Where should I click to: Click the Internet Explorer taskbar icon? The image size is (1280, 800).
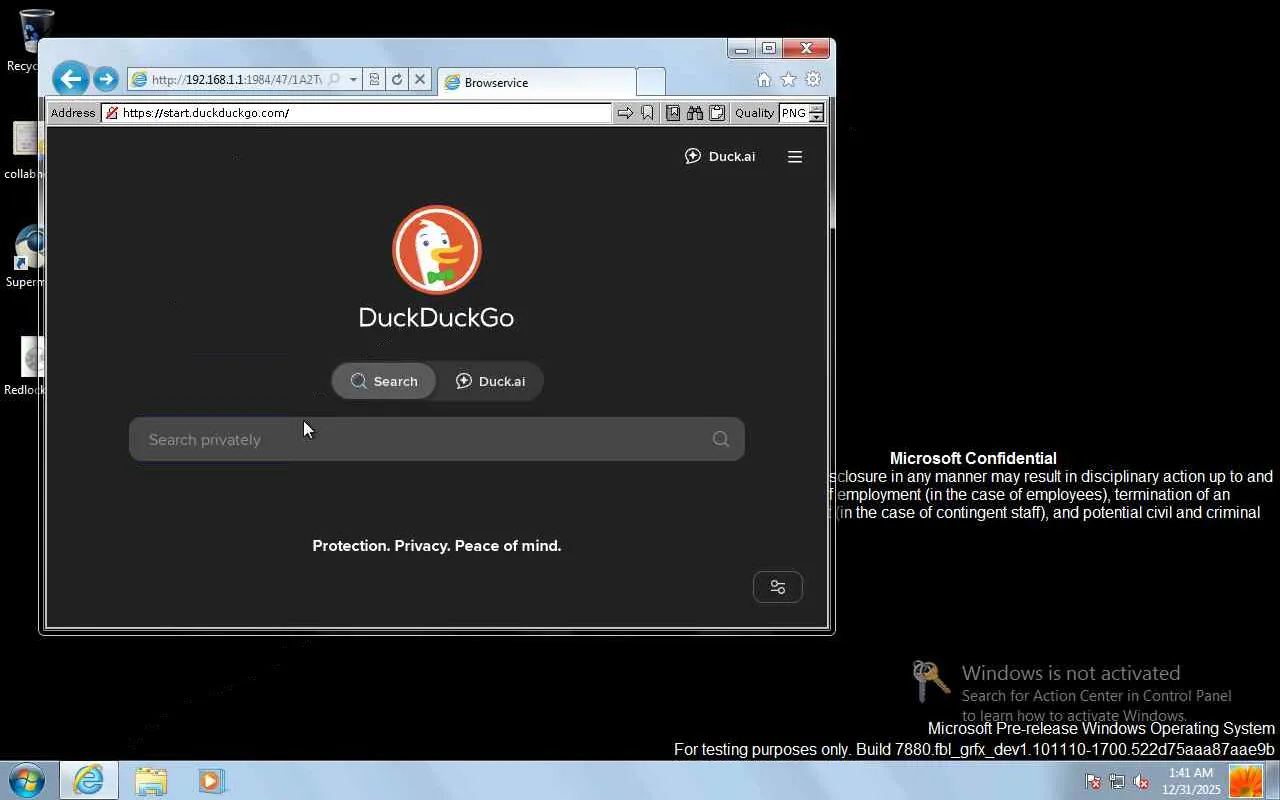[x=89, y=780]
